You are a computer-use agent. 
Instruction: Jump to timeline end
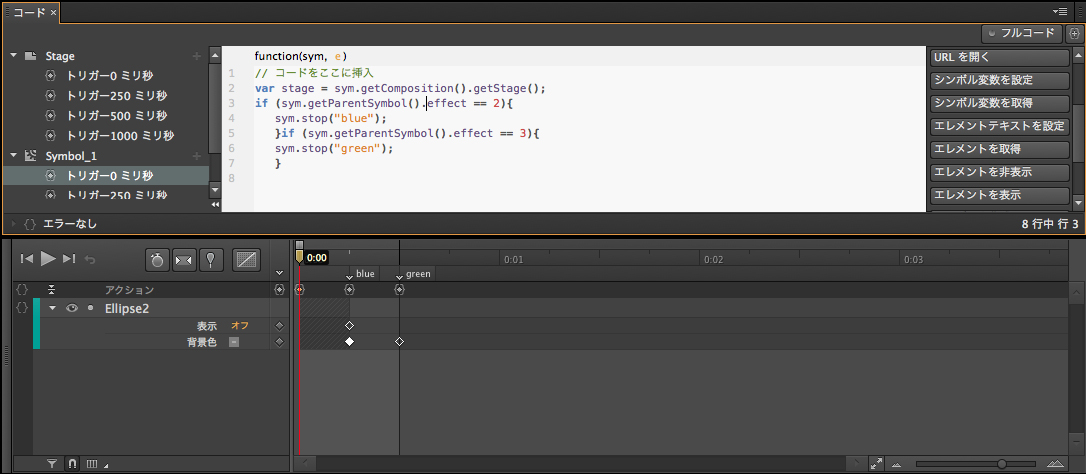click(x=69, y=258)
